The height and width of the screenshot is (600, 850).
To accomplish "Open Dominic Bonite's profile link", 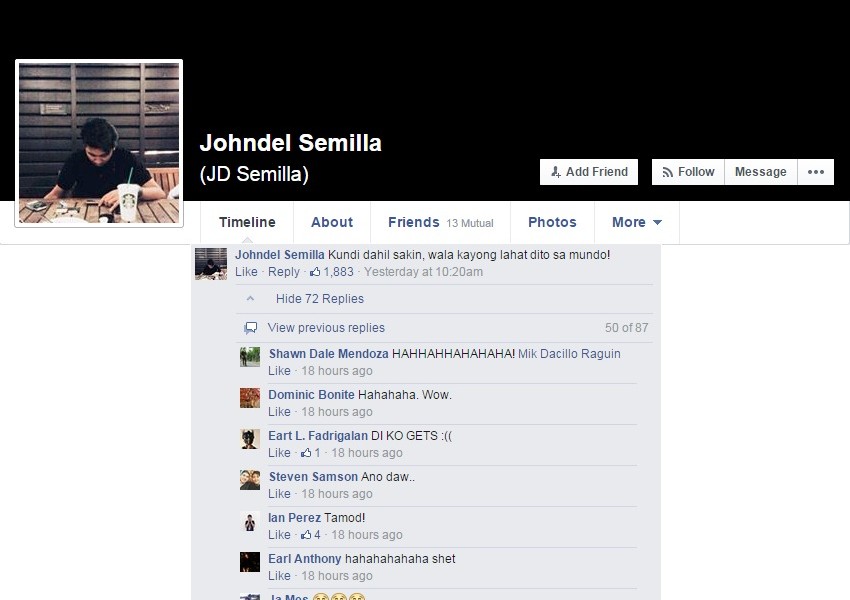I will point(311,395).
